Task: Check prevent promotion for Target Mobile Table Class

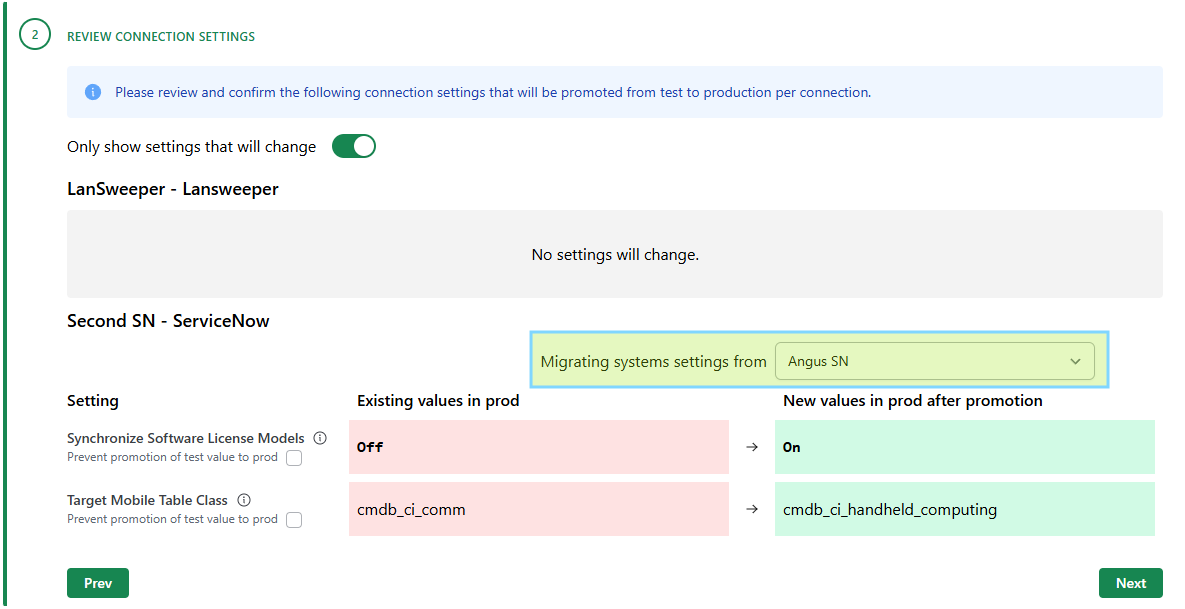Action: click(294, 520)
